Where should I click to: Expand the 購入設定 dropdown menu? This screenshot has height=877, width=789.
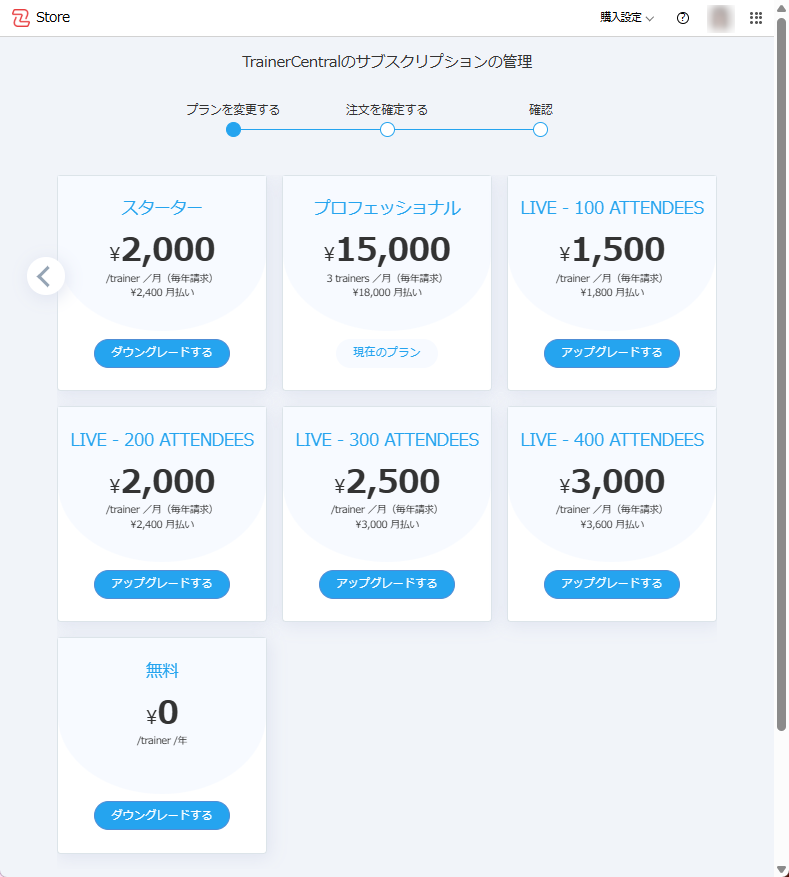click(627, 18)
